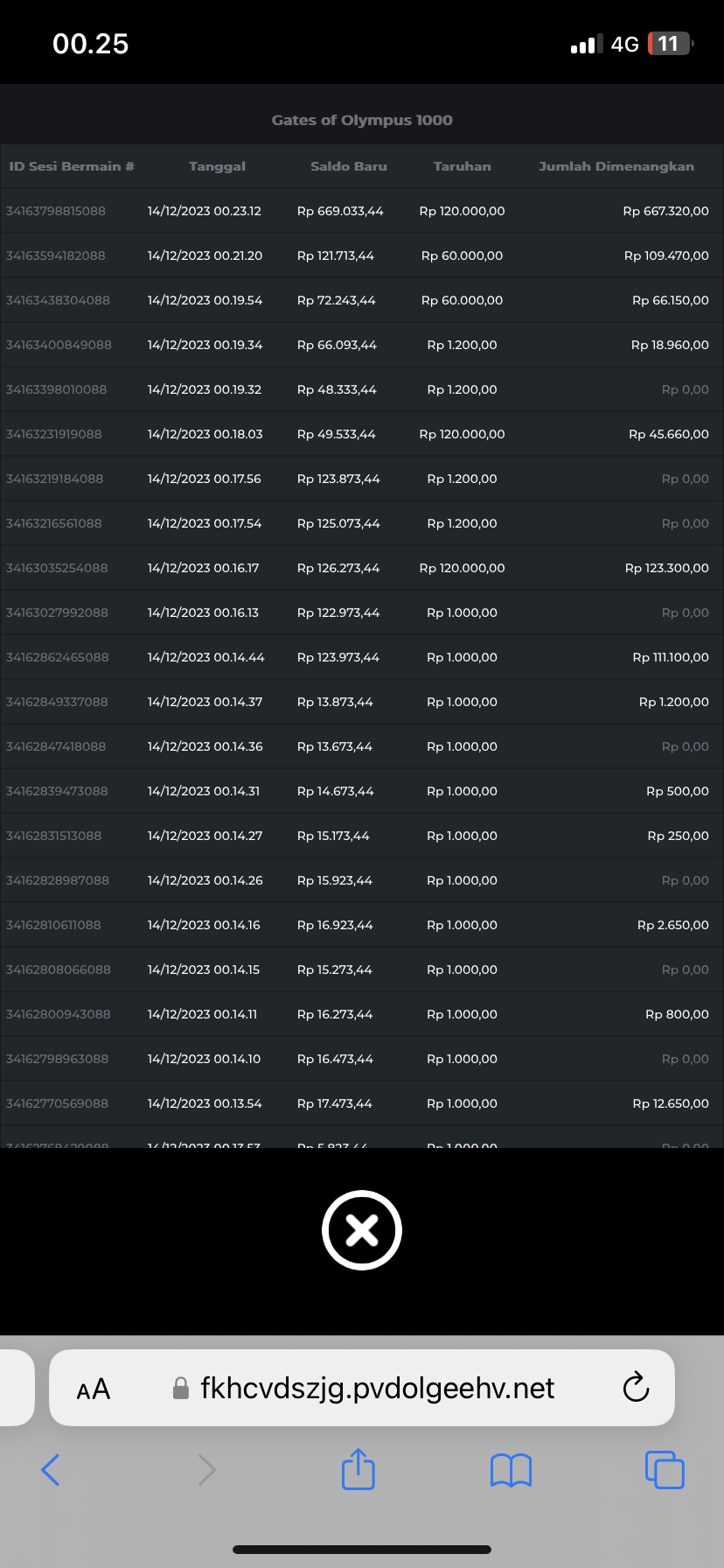This screenshot has width=724, height=1568.
Task: Open the AA reader settings menu
Action: coord(94,1389)
